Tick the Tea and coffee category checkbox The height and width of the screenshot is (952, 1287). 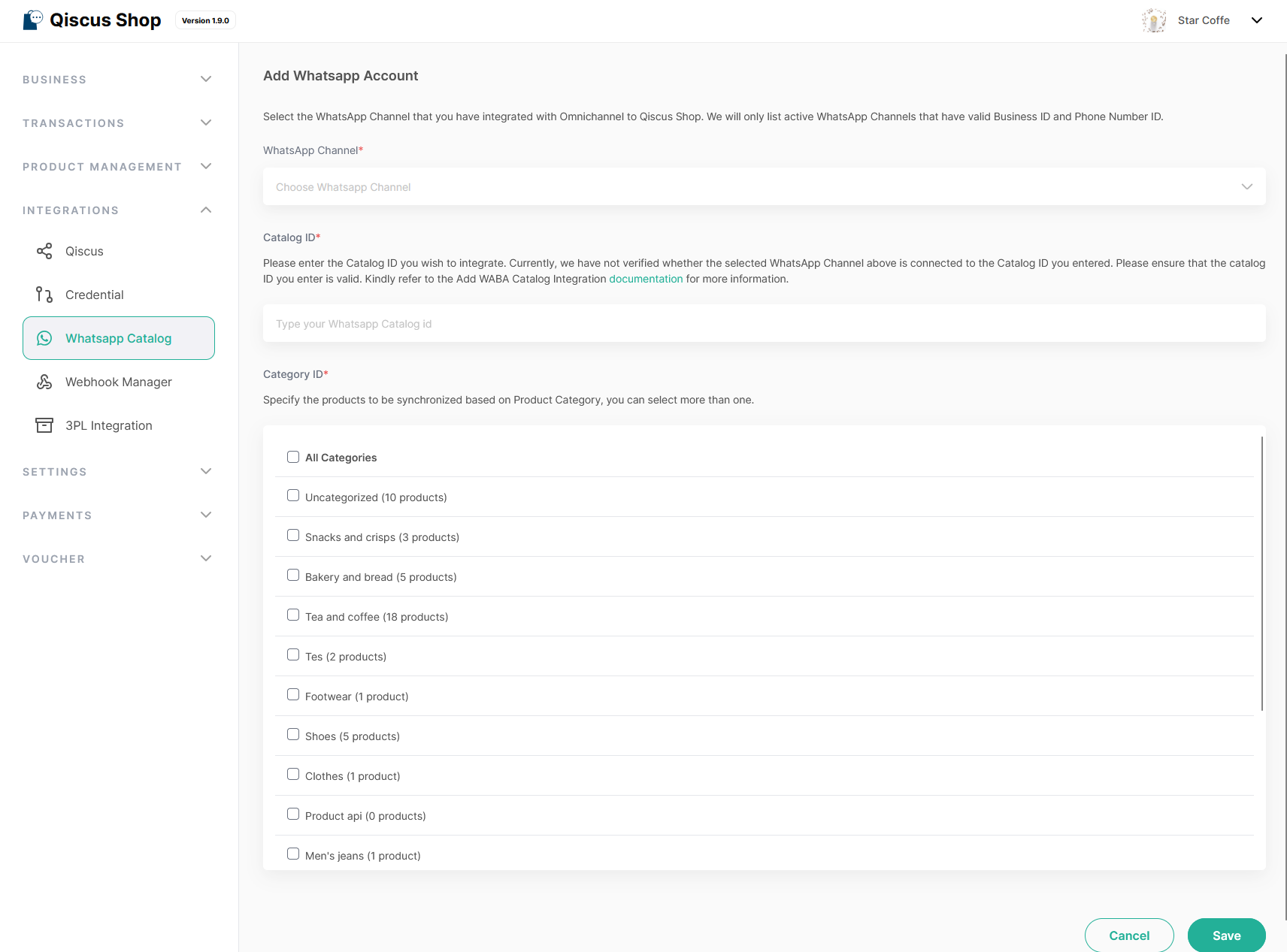[x=293, y=615]
